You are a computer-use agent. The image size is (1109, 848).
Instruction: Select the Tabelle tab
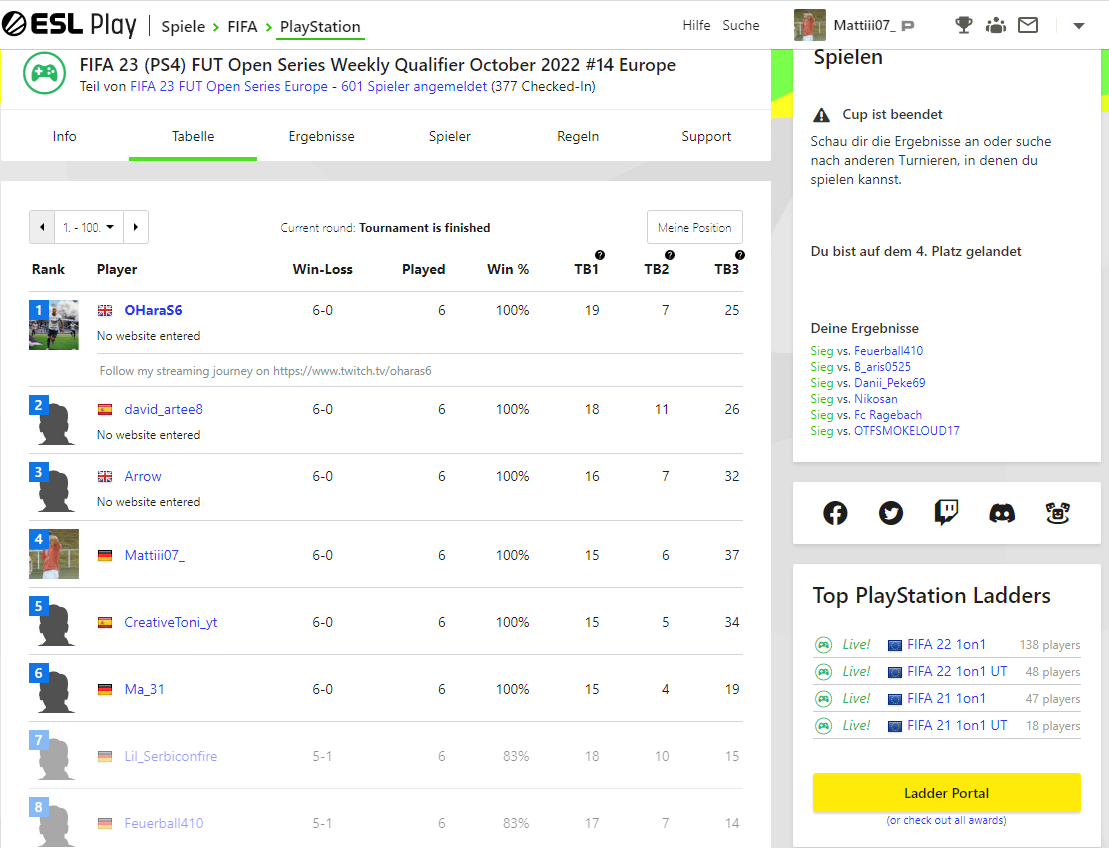(192, 136)
